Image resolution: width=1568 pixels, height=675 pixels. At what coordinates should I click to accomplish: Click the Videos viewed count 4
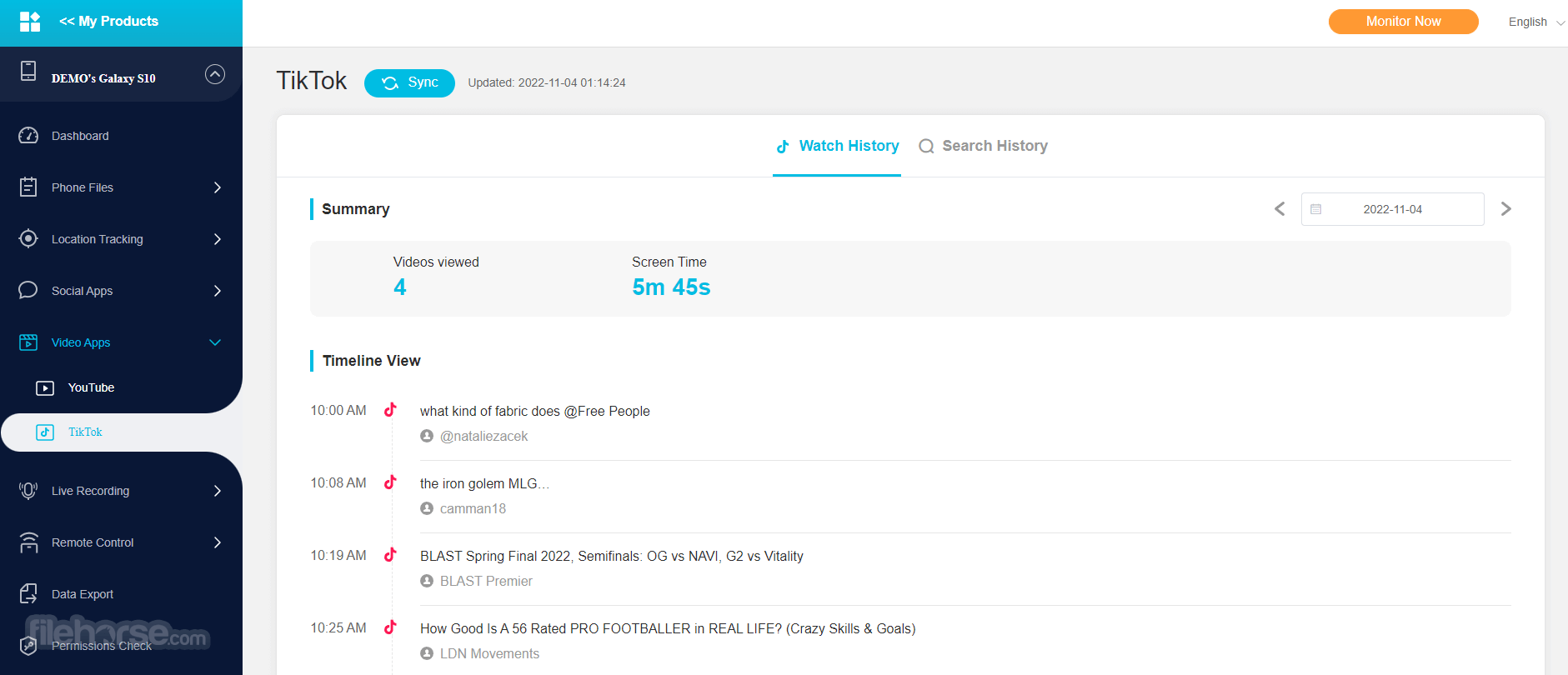tap(400, 287)
